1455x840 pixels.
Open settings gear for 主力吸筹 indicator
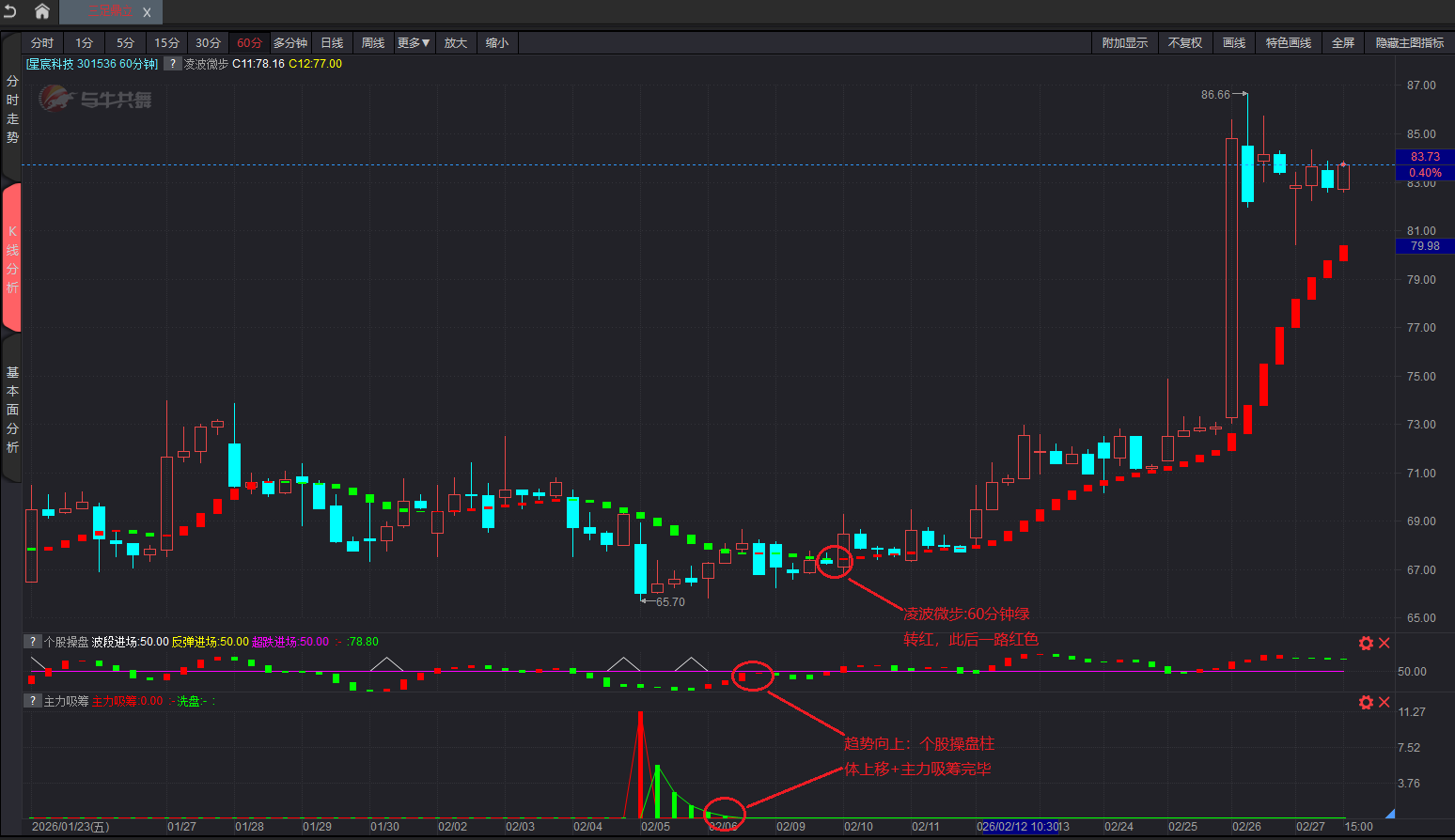pos(1366,702)
